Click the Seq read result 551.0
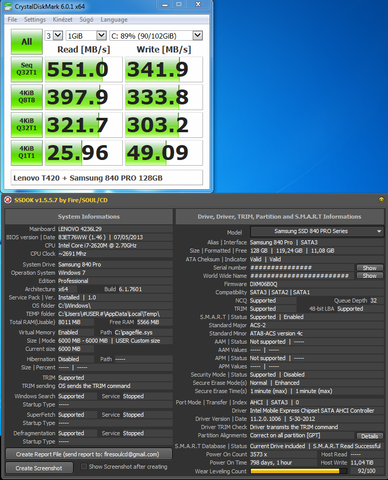388x480 pixels. [x=84, y=69]
